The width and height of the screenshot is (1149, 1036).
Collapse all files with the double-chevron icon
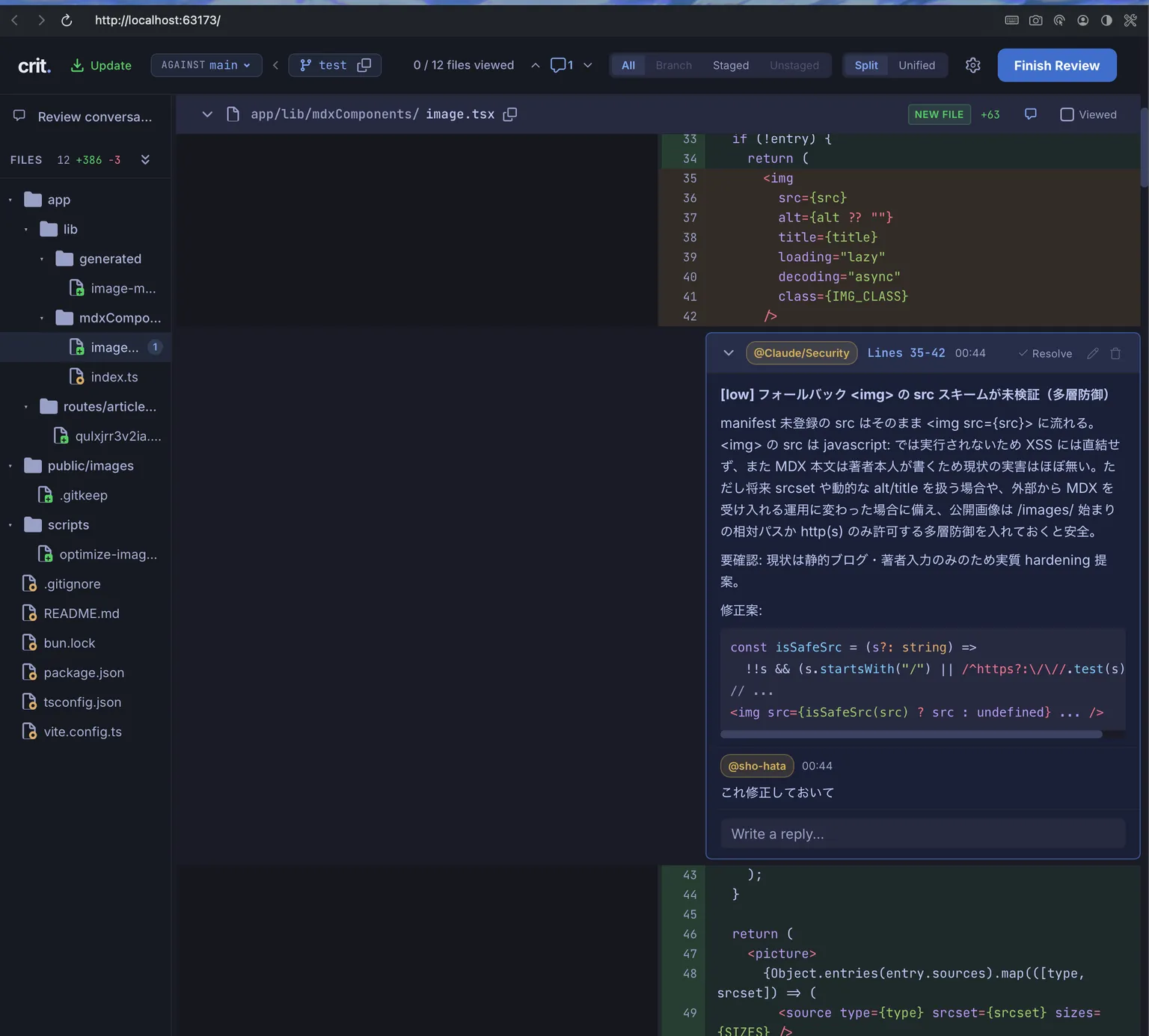(145, 159)
